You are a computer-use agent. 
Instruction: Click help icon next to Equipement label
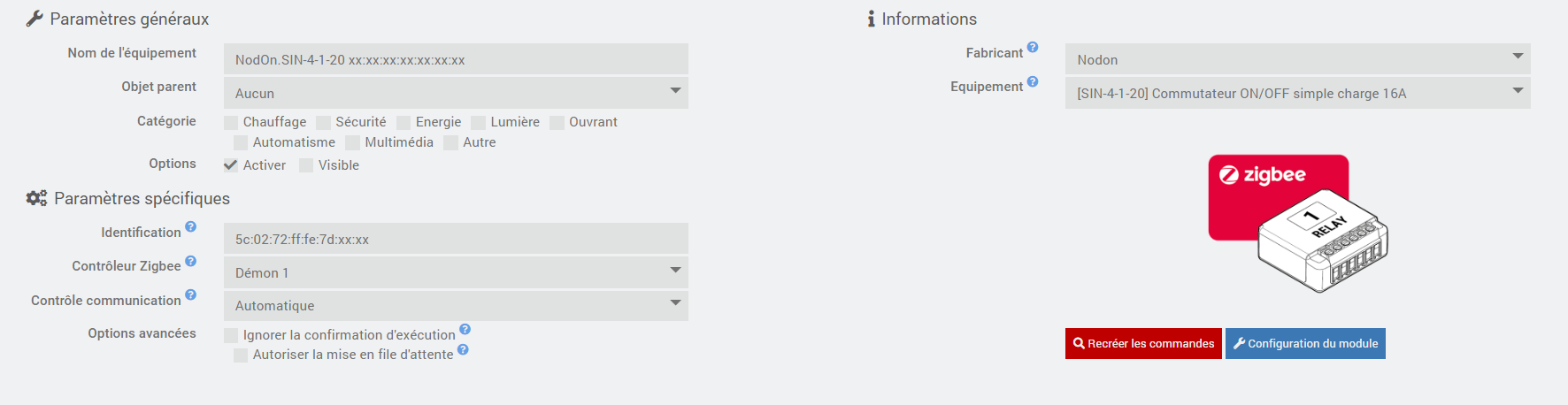coord(1033,82)
